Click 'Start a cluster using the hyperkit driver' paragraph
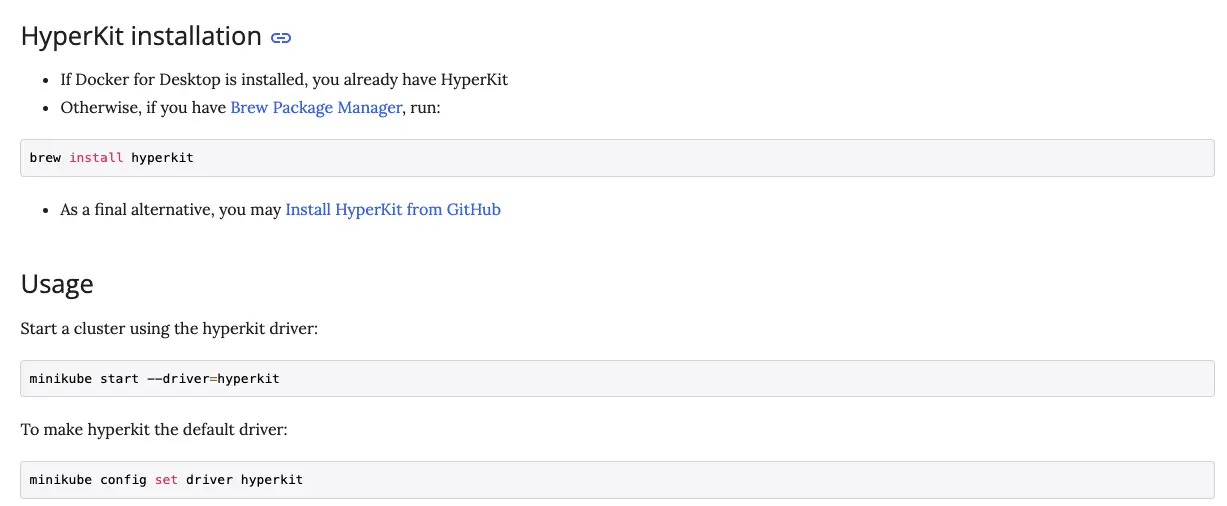 tap(169, 328)
